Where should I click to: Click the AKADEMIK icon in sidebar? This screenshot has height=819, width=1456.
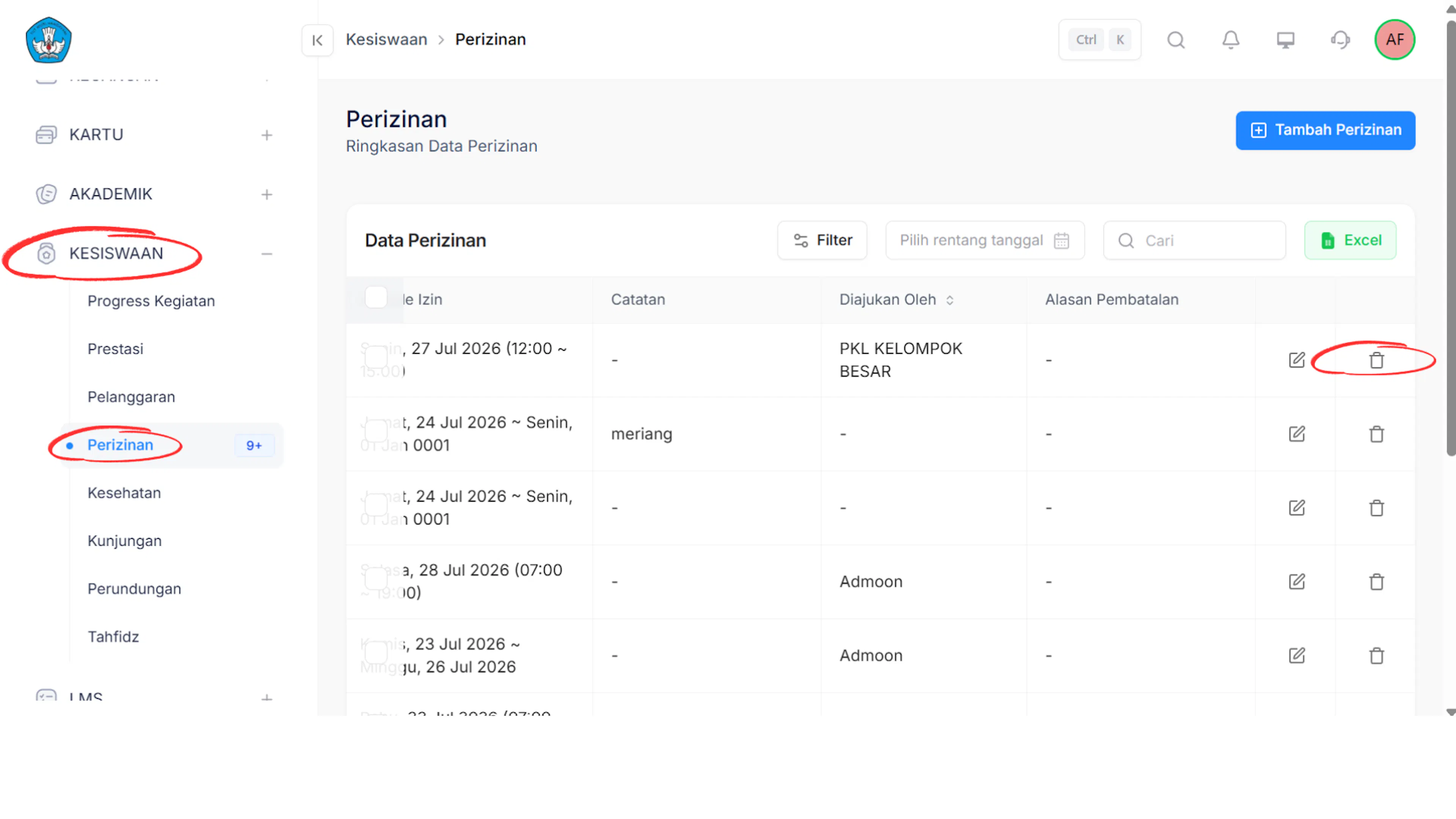point(46,194)
